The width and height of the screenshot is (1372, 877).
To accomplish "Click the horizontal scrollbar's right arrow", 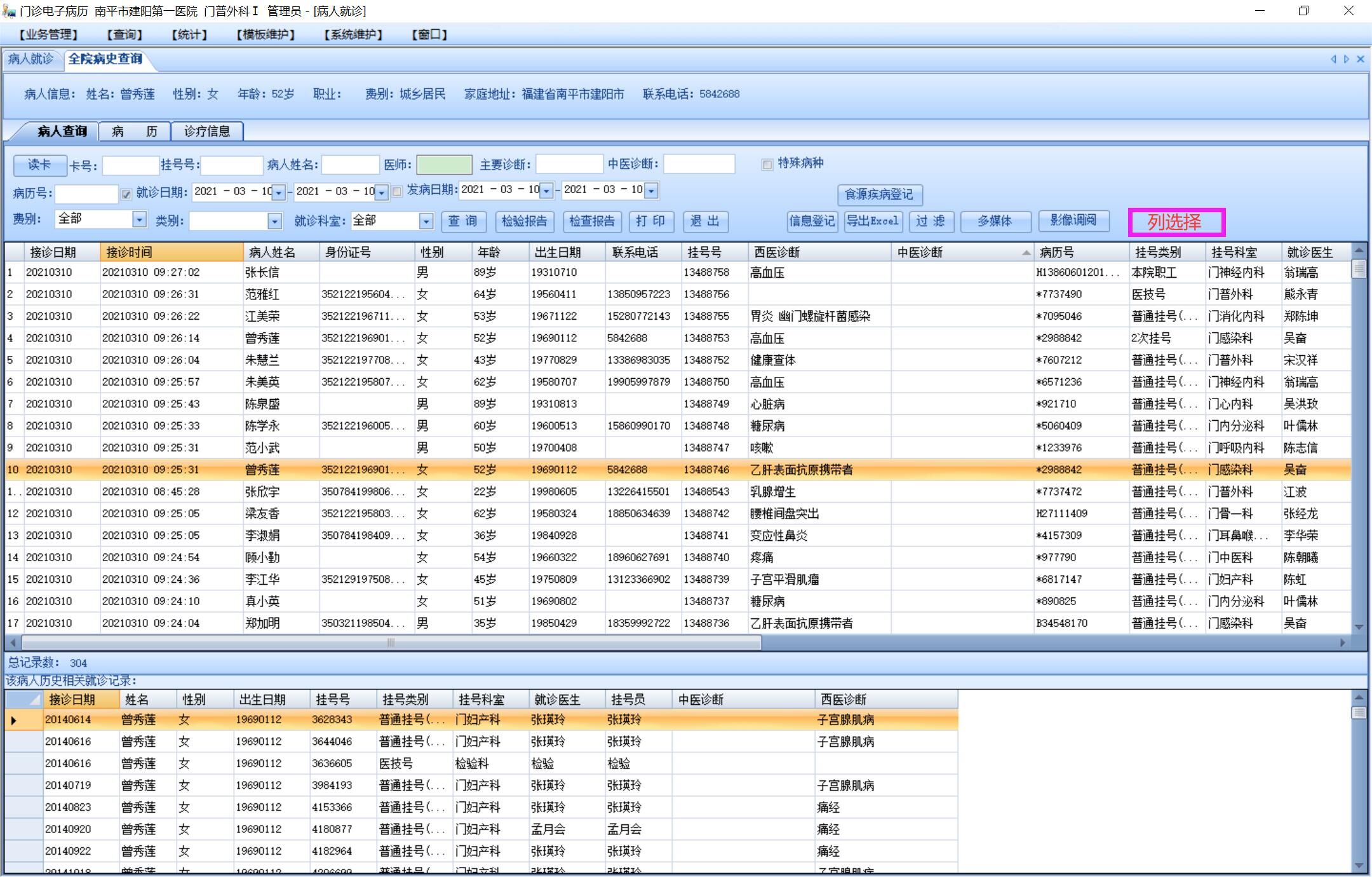I will [1342, 642].
